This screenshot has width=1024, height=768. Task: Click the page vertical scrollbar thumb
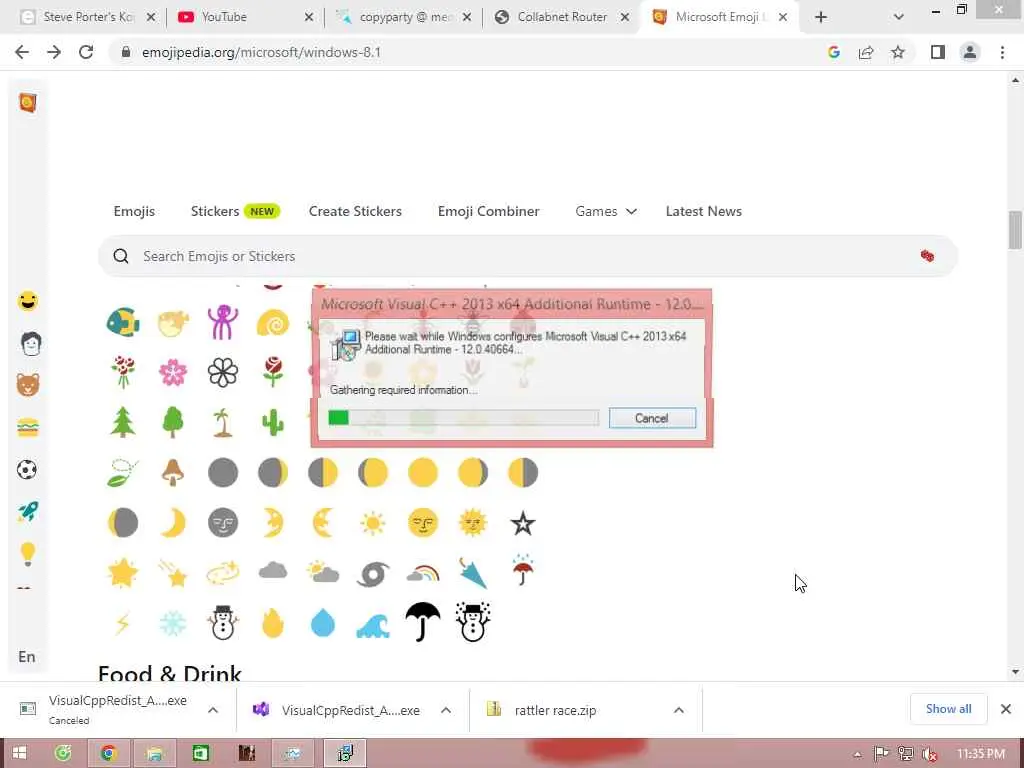coord(1015,230)
